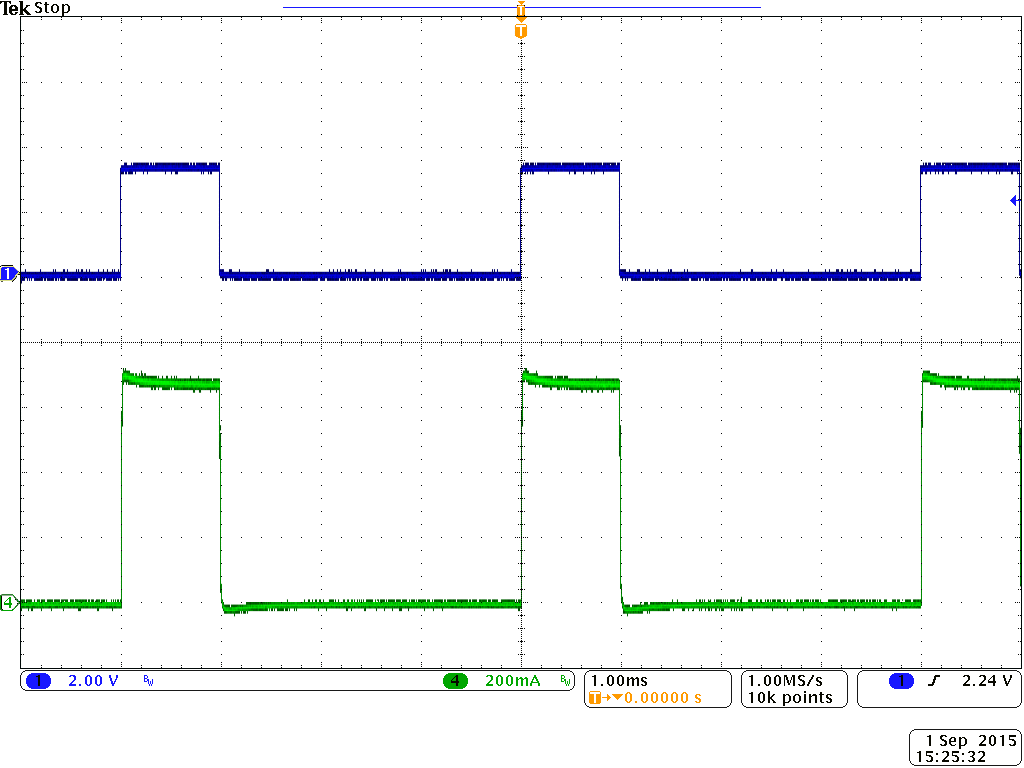
Task: Select the orange trigger position marker
Action: tap(519, 12)
